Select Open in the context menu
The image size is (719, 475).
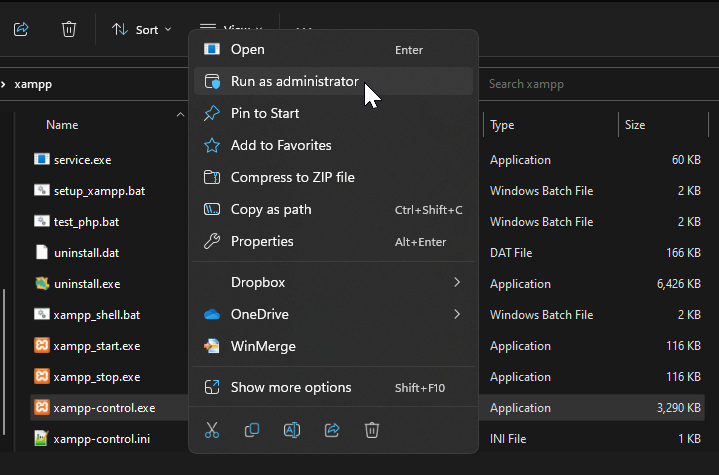pos(333,50)
